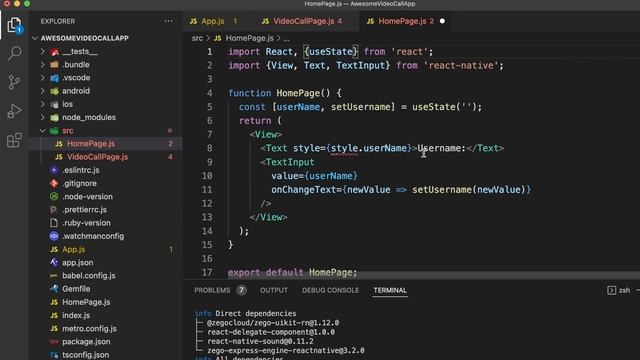Open Explorer more actions ellipsis
Viewport: 640px width, 360px height.
(168, 21)
